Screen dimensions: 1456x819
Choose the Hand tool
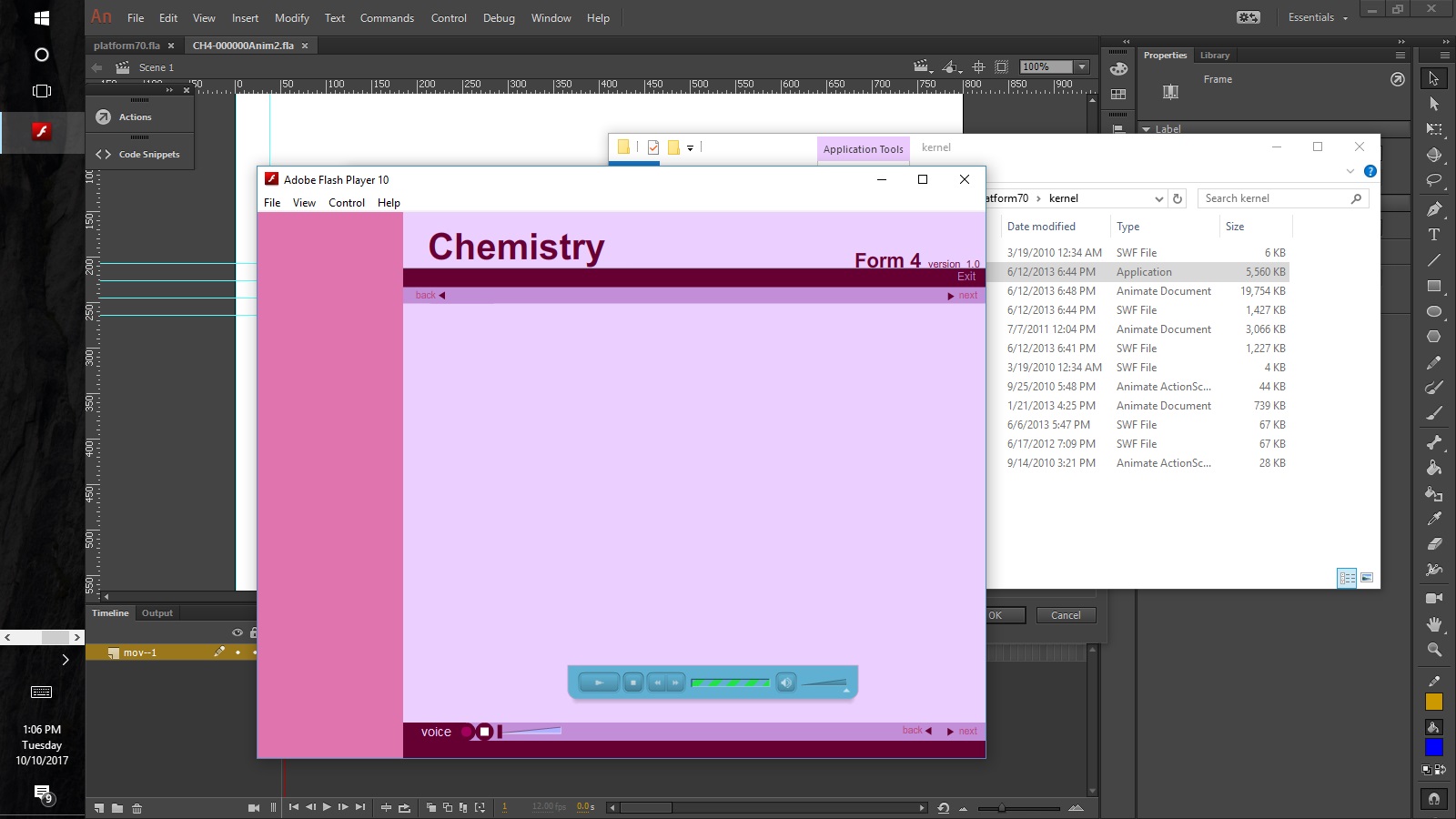click(1434, 624)
